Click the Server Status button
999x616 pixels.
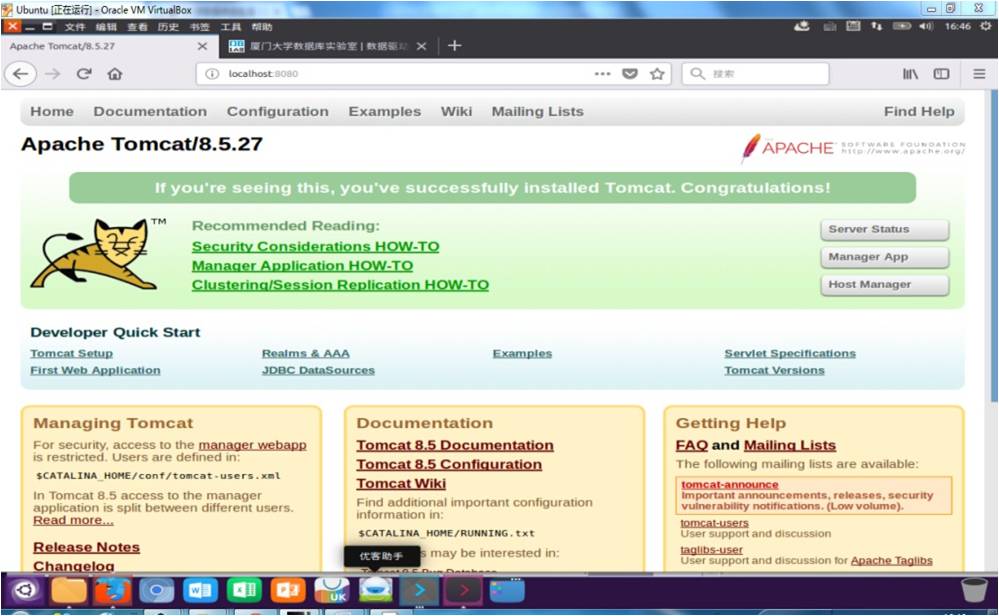click(x=884, y=229)
